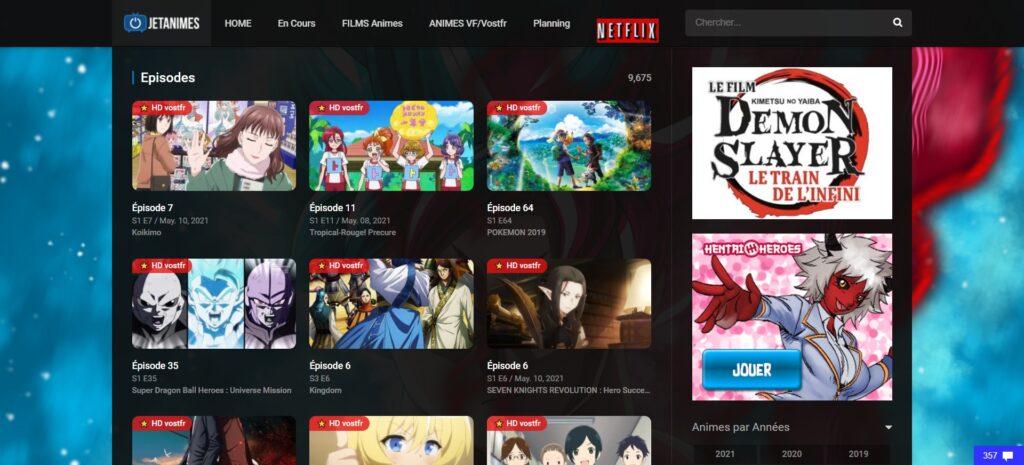Click SEVEN KNIGHTS REVOLUTION series name
Screen dimensions: 1024x465
pos(568,391)
